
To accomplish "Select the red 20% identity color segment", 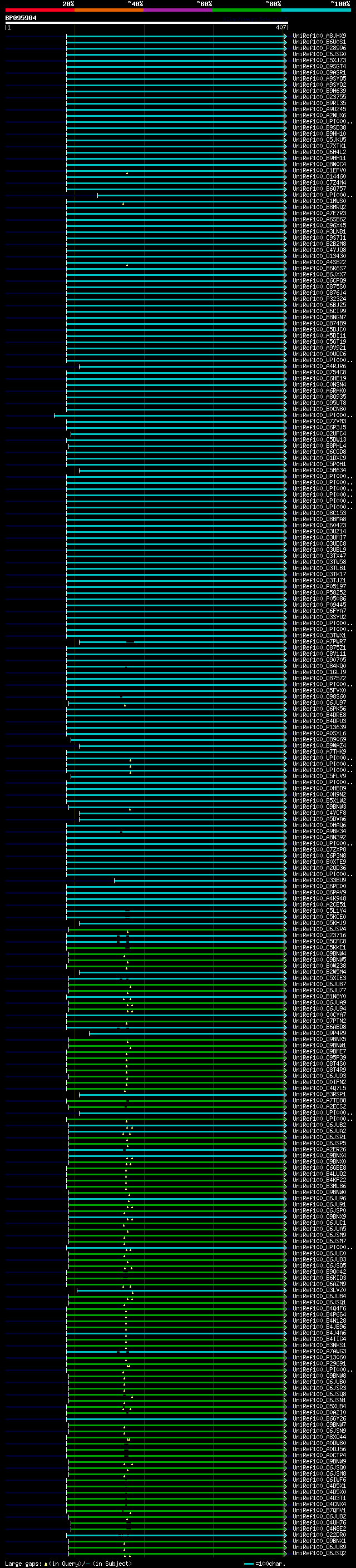I will 39,10.
